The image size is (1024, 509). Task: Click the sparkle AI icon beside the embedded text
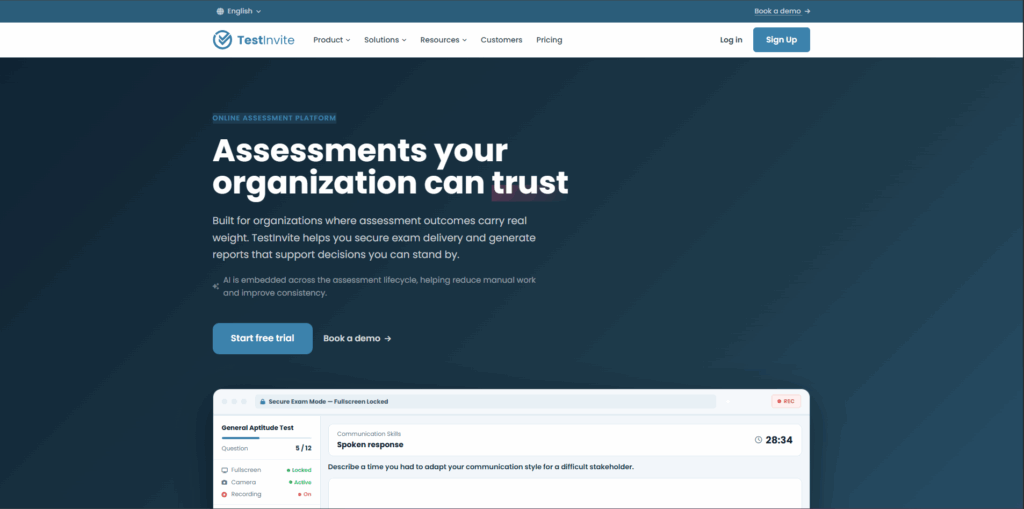[216, 286]
